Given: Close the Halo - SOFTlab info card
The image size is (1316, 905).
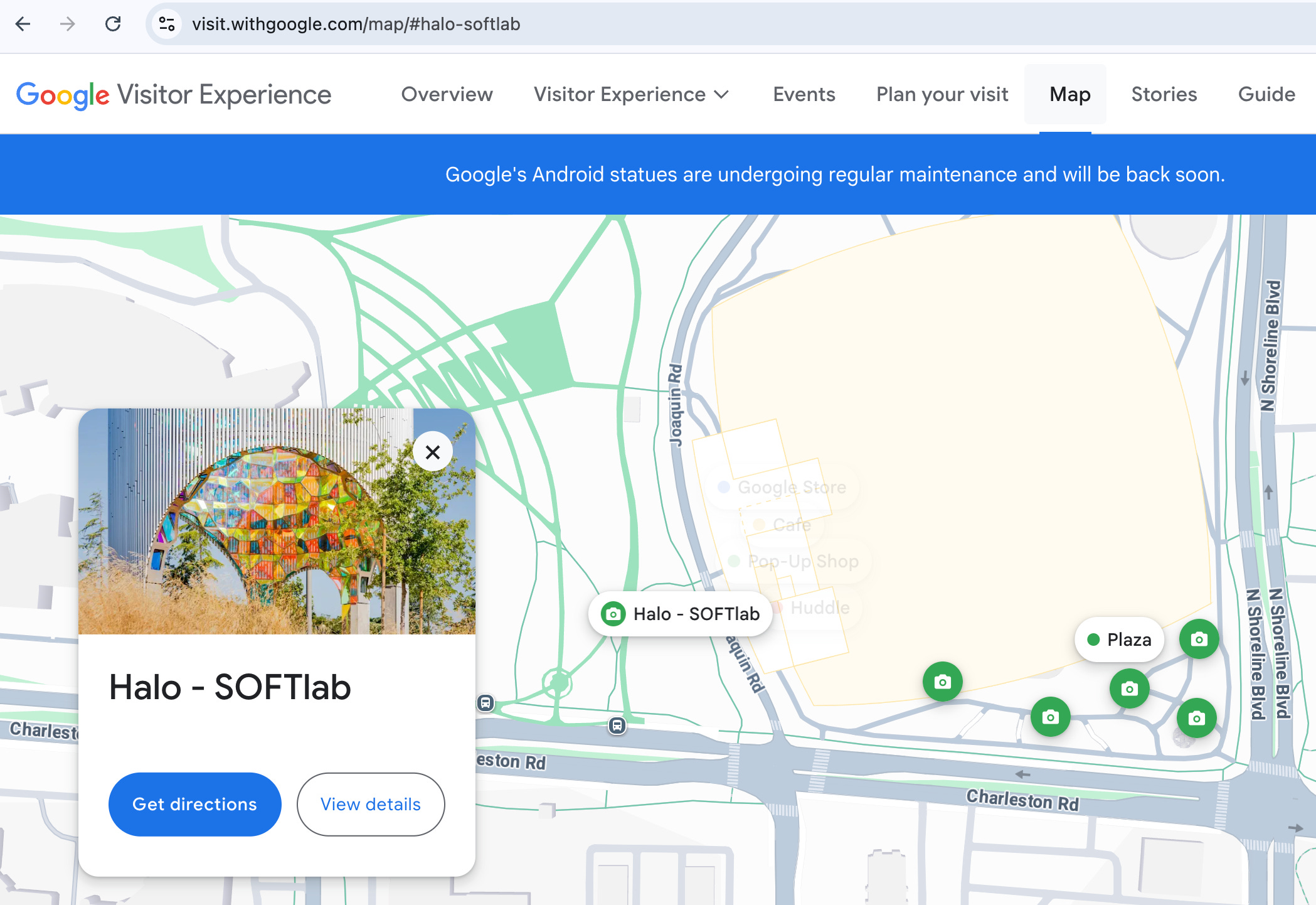Looking at the screenshot, I should [432, 452].
